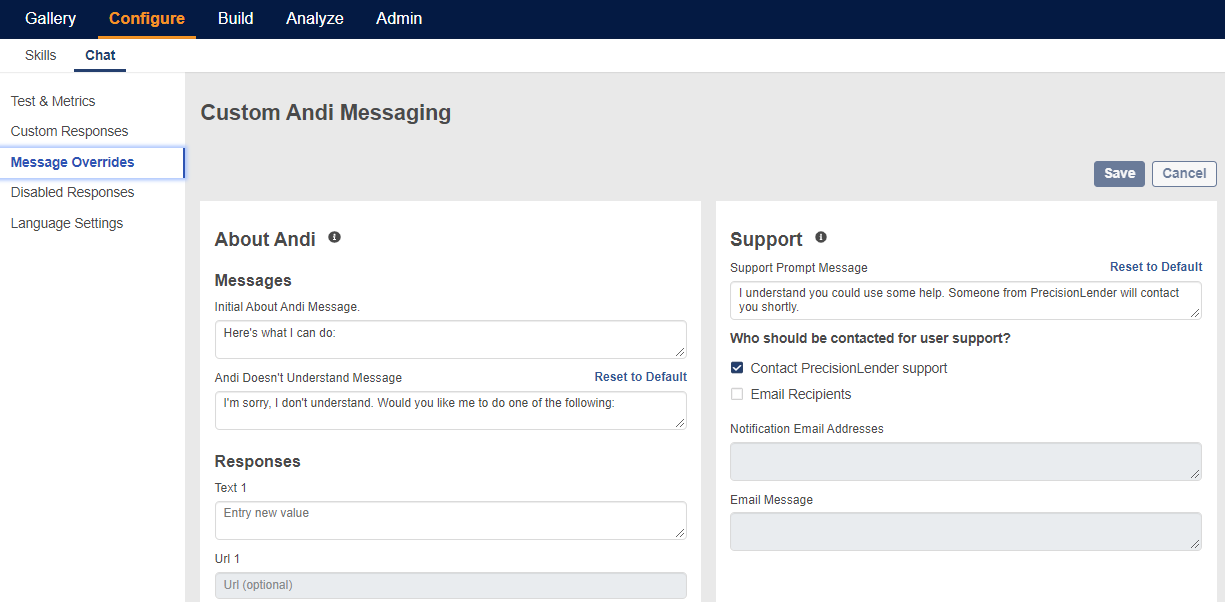Open the Analyze menu
This screenshot has height=602, width=1225.
[x=315, y=19]
